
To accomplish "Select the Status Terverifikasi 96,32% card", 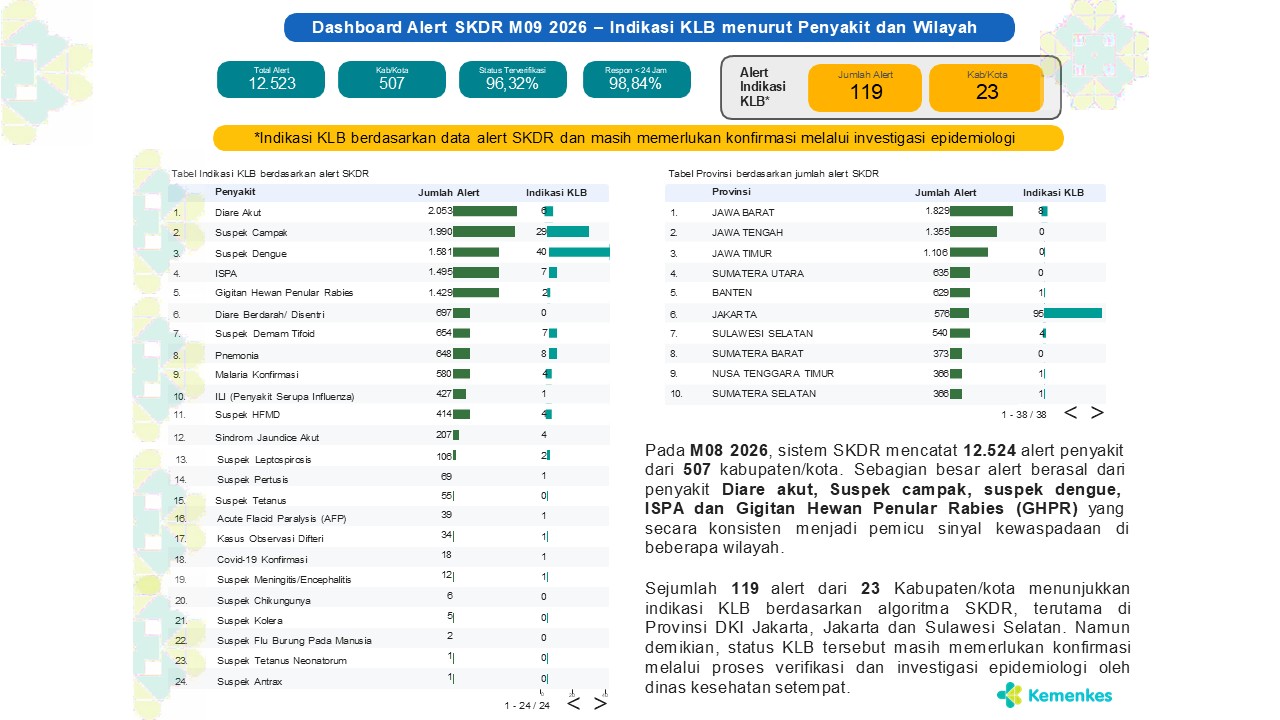I will pos(513,79).
